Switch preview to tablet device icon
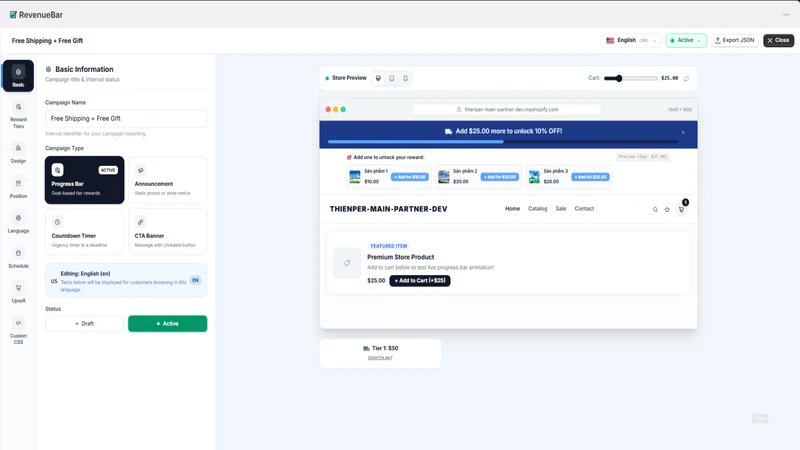The width and height of the screenshot is (800, 450). 392,78
